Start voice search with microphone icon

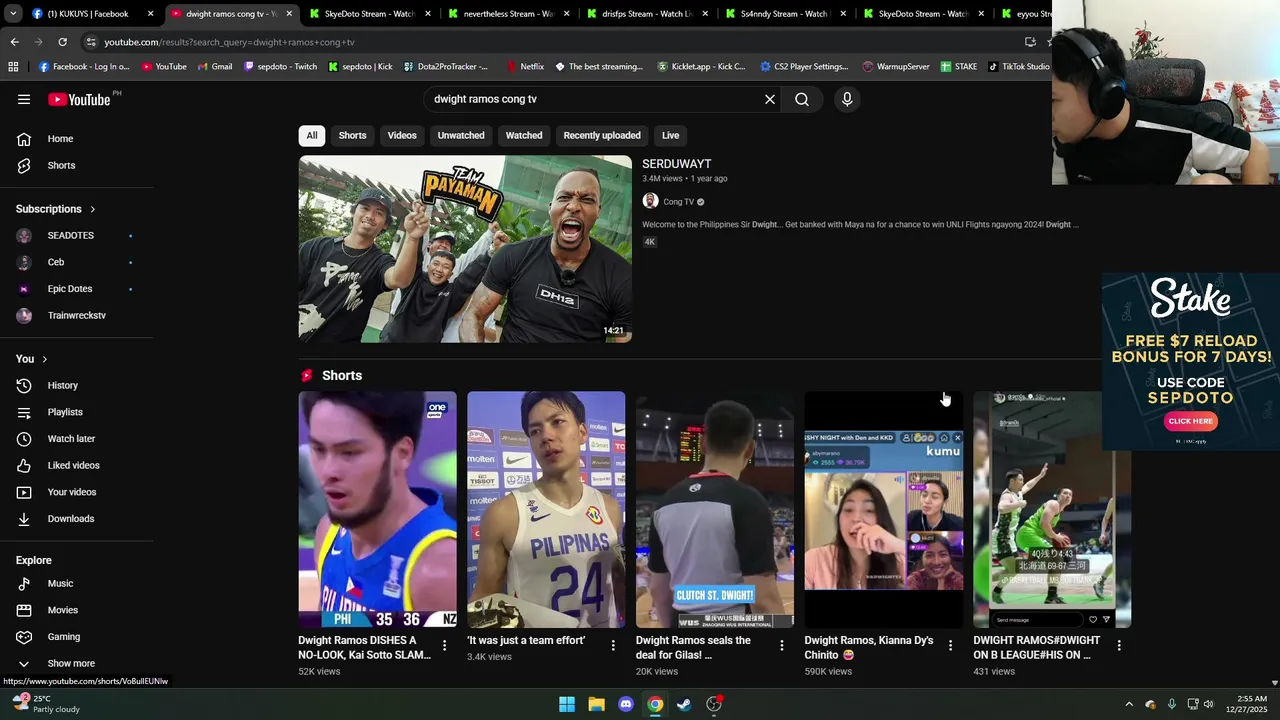847,99
